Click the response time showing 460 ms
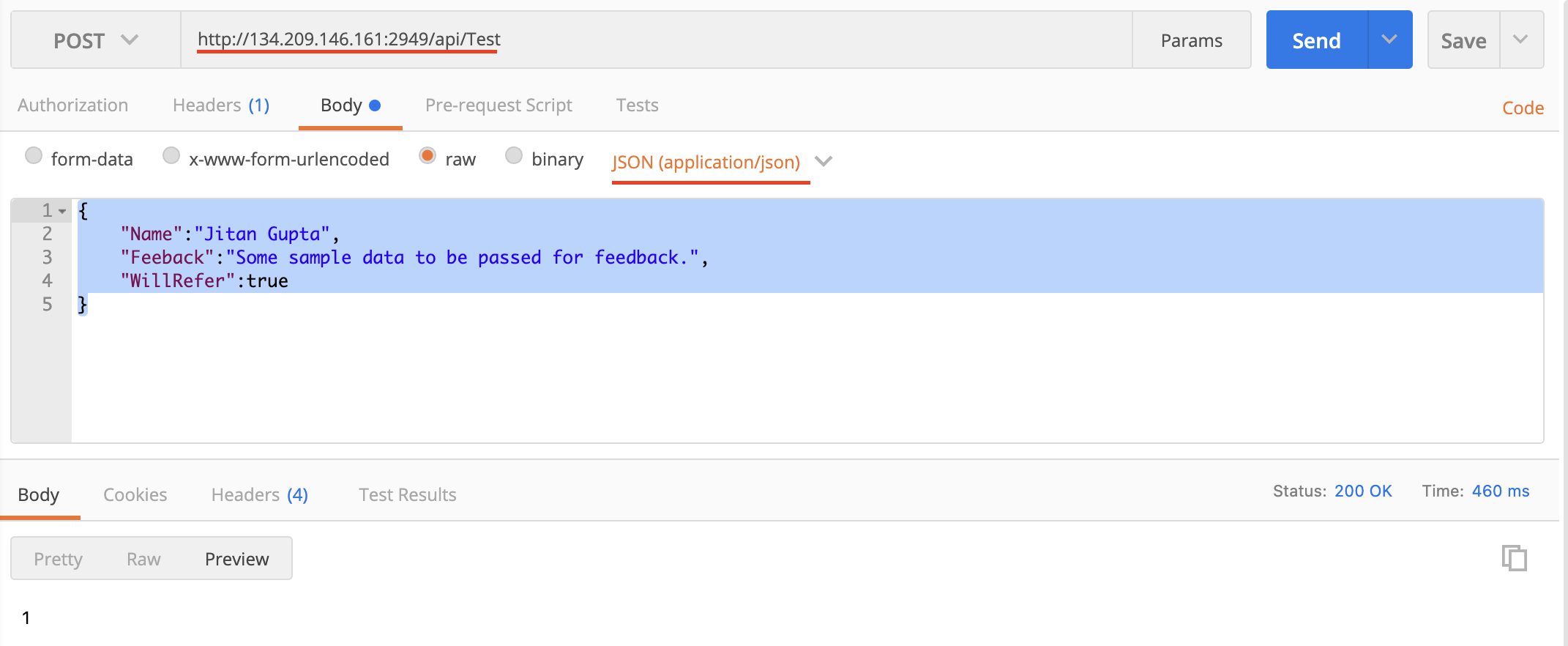Image resolution: width=1568 pixels, height=646 pixels. click(1499, 491)
